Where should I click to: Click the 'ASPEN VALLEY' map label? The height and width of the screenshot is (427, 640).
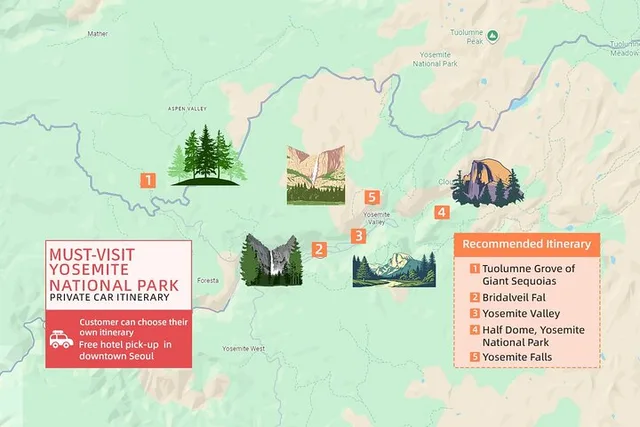pyautogui.click(x=187, y=109)
